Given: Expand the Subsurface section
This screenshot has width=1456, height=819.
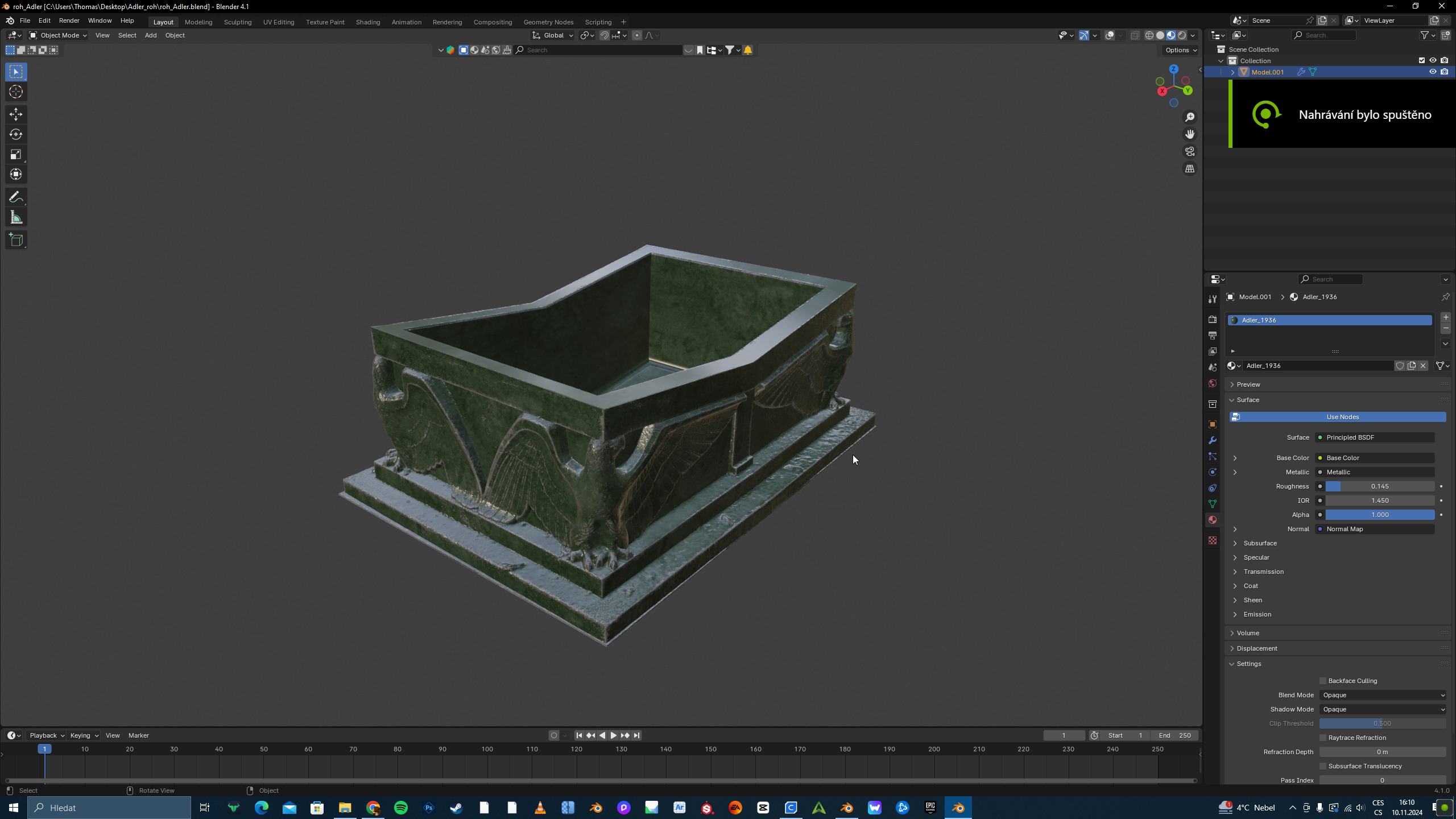Looking at the screenshot, I should pos(1259,543).
